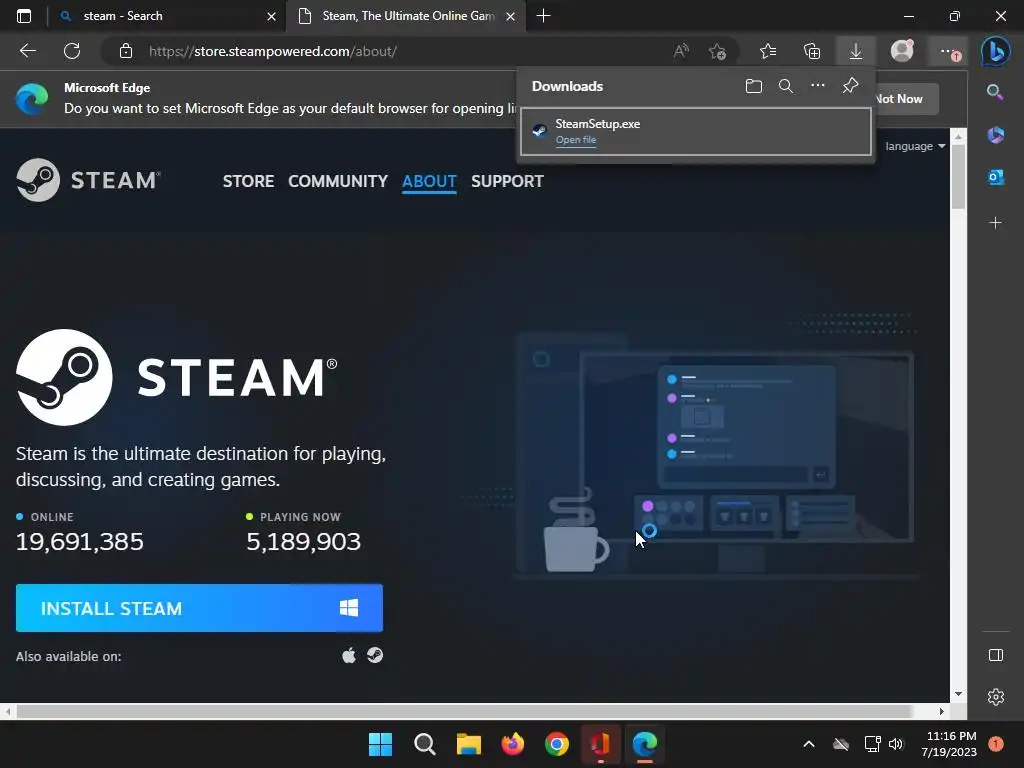The height and width of the screenshot is (768, 1024).
Task: Select the ABOUT menu item
Action: tap(429, 181)
